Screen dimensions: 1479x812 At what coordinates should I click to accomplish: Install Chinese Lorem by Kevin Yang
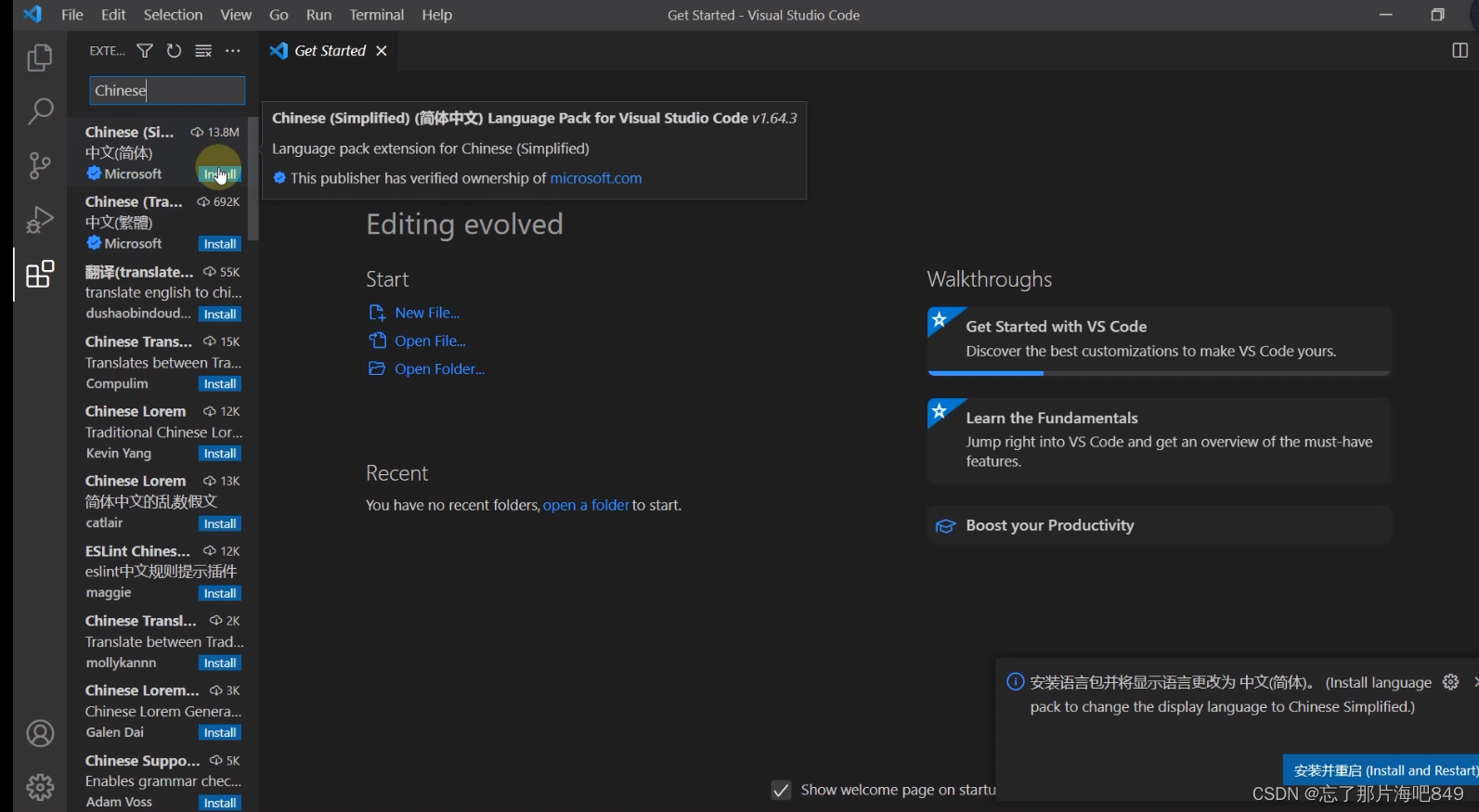pyautogui.click(x=220, y=454)
